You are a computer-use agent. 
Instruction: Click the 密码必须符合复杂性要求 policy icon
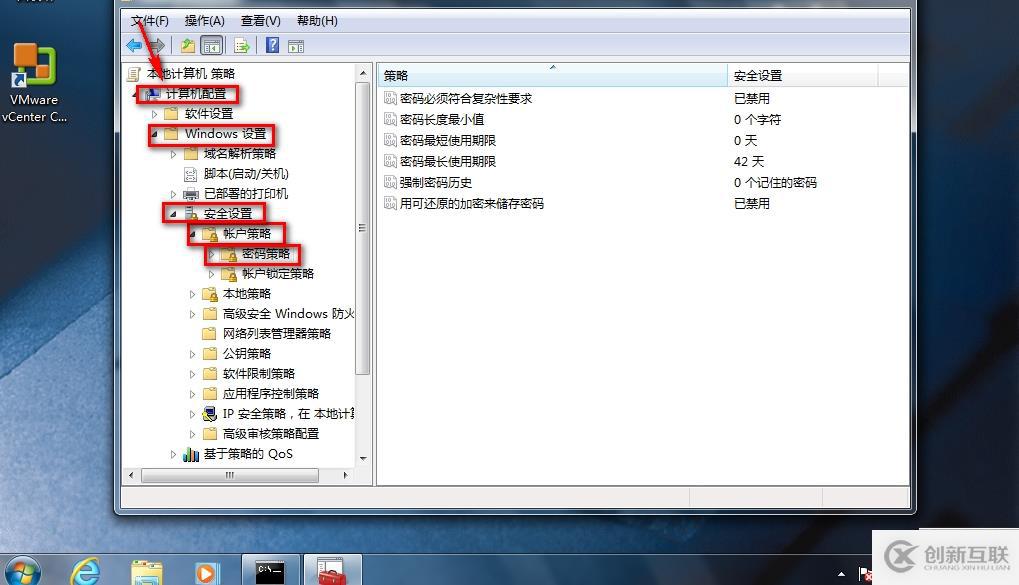tap(390, 98)
